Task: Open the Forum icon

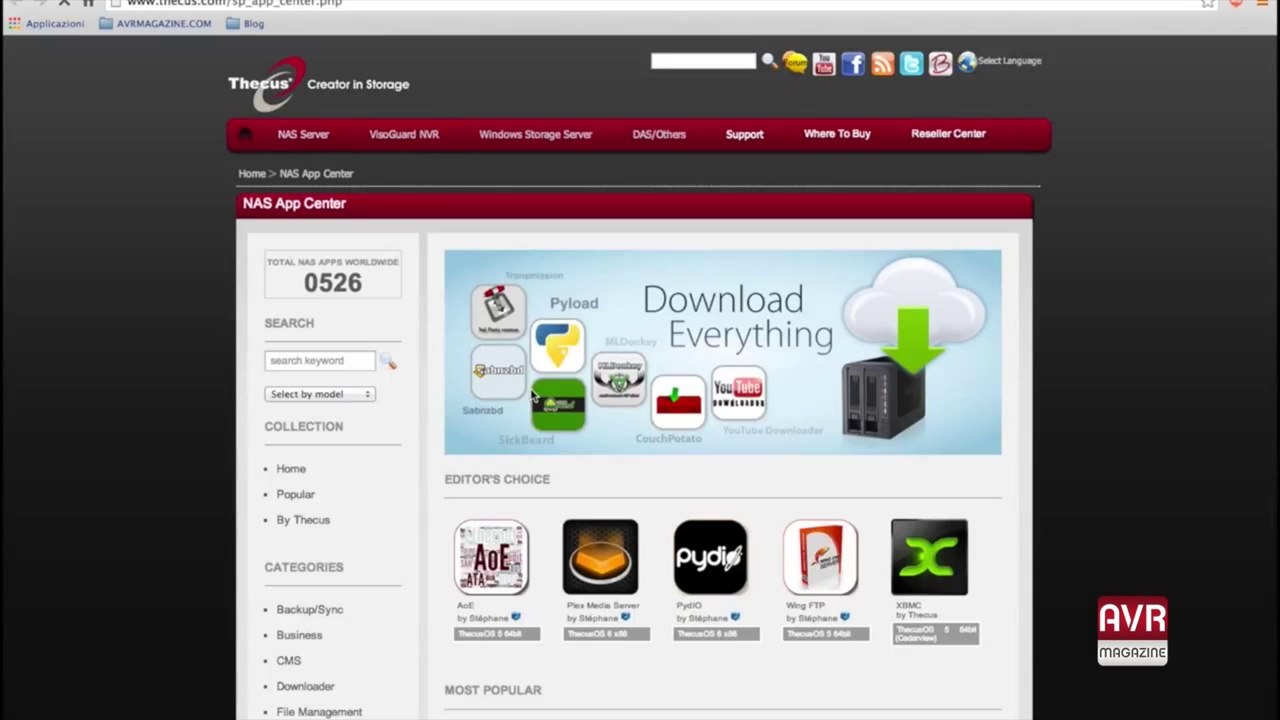Action: tap(795, 63)
